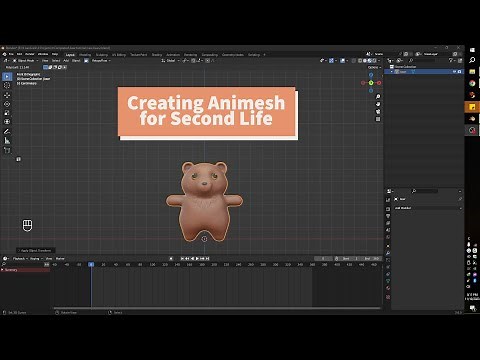
Task: Select the Move tool
Action: 7,95
